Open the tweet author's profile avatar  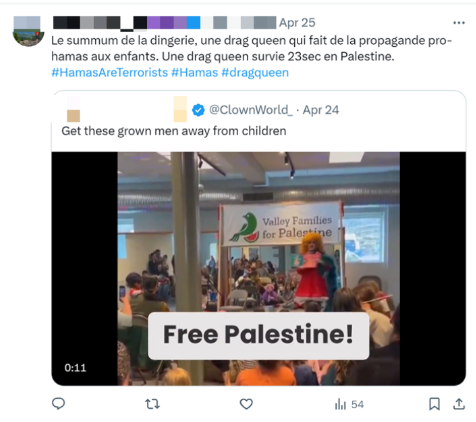point(28,31)
